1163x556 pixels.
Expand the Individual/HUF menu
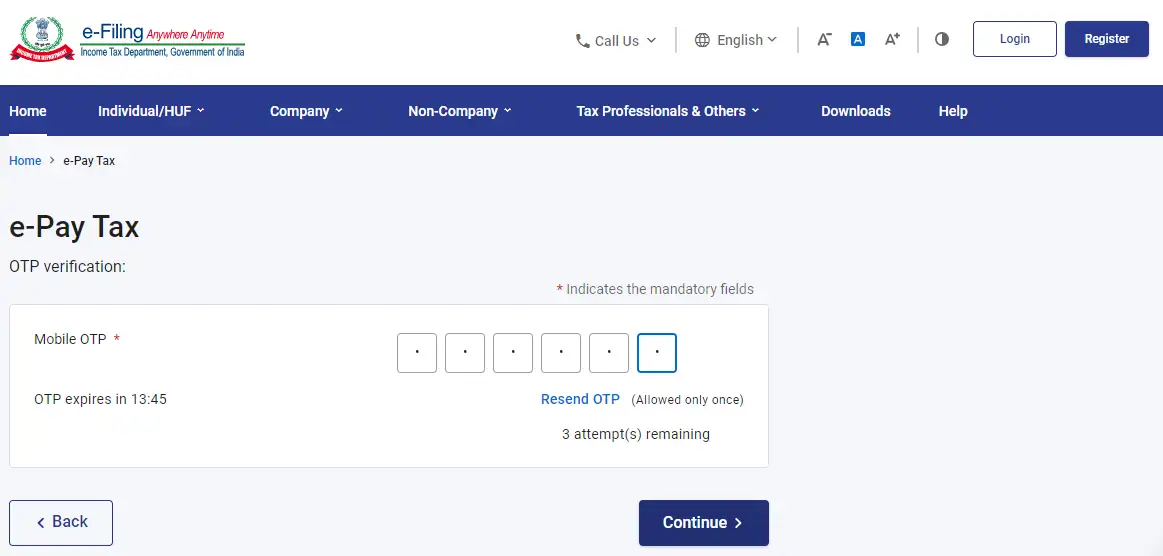[x=151, y=111]
